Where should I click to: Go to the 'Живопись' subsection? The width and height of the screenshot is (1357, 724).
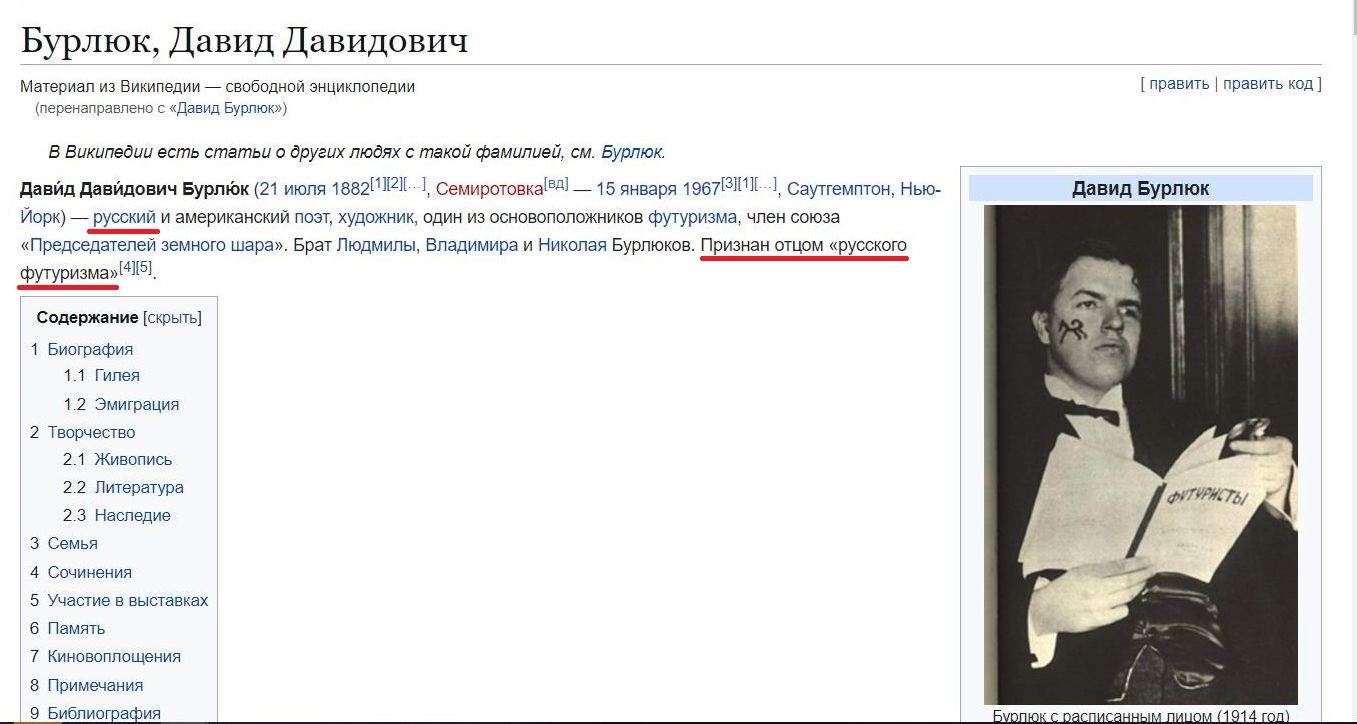(x=133, y=460)
